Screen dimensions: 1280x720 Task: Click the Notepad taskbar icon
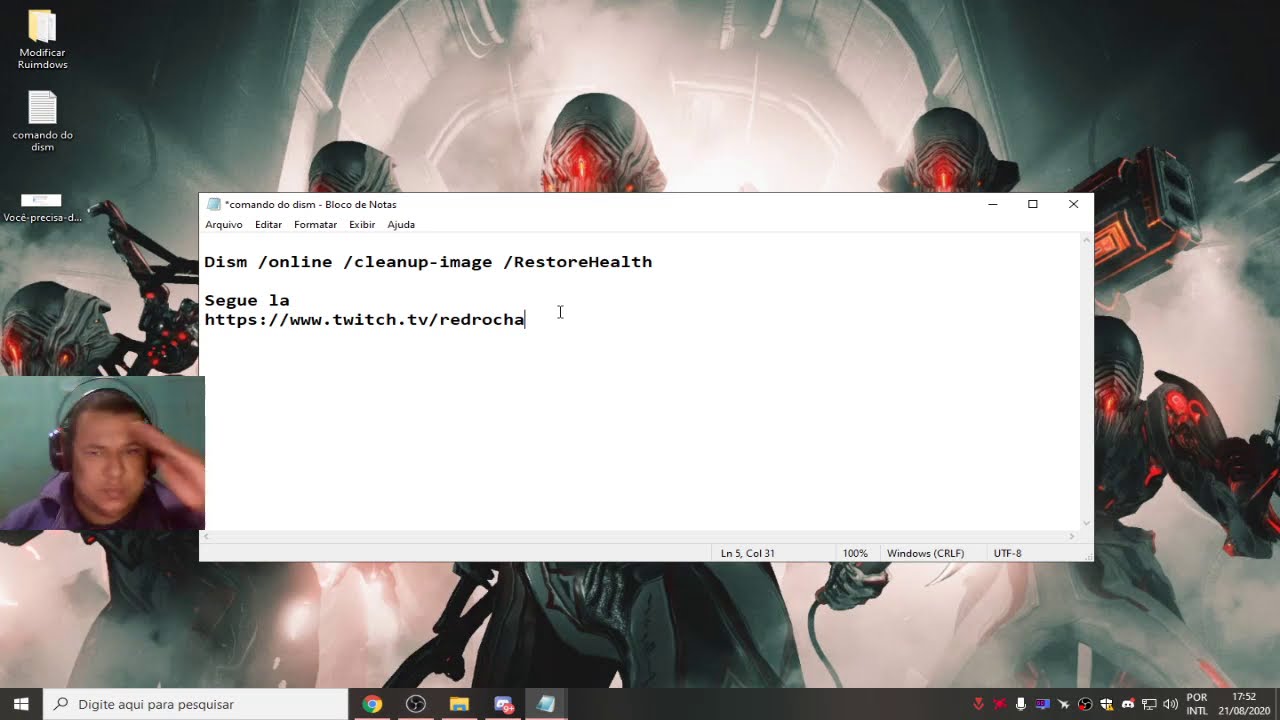pyautogui.click(x=546, y=704)
